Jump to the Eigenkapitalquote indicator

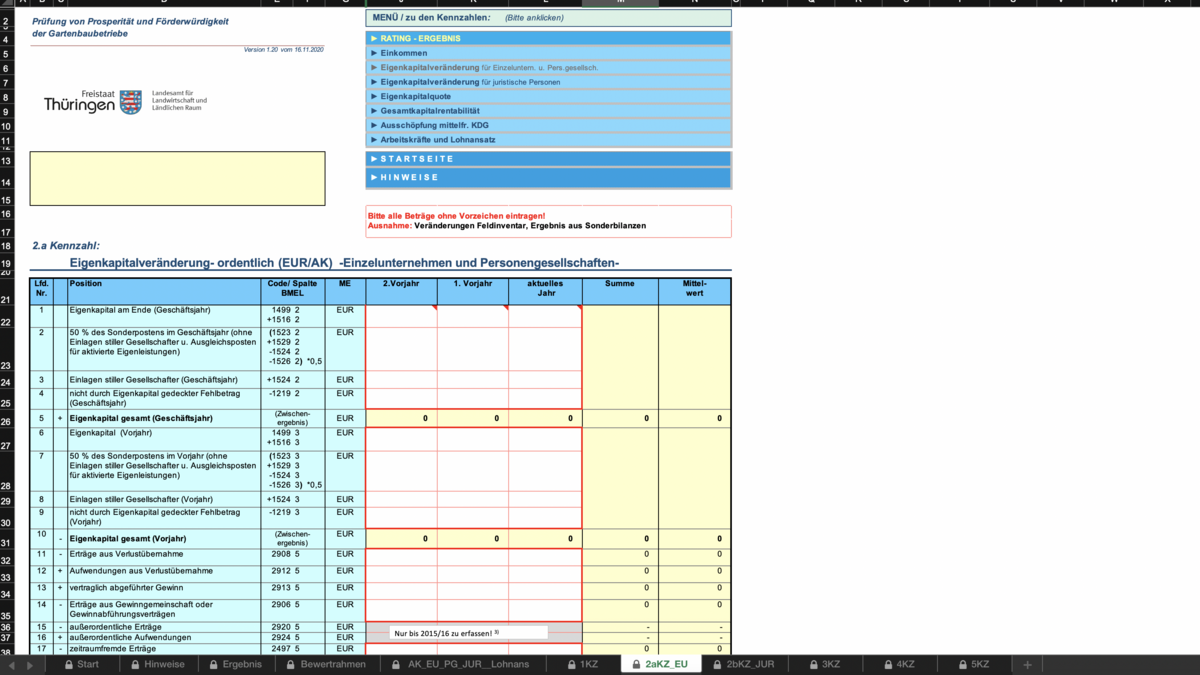pos(548,96)
